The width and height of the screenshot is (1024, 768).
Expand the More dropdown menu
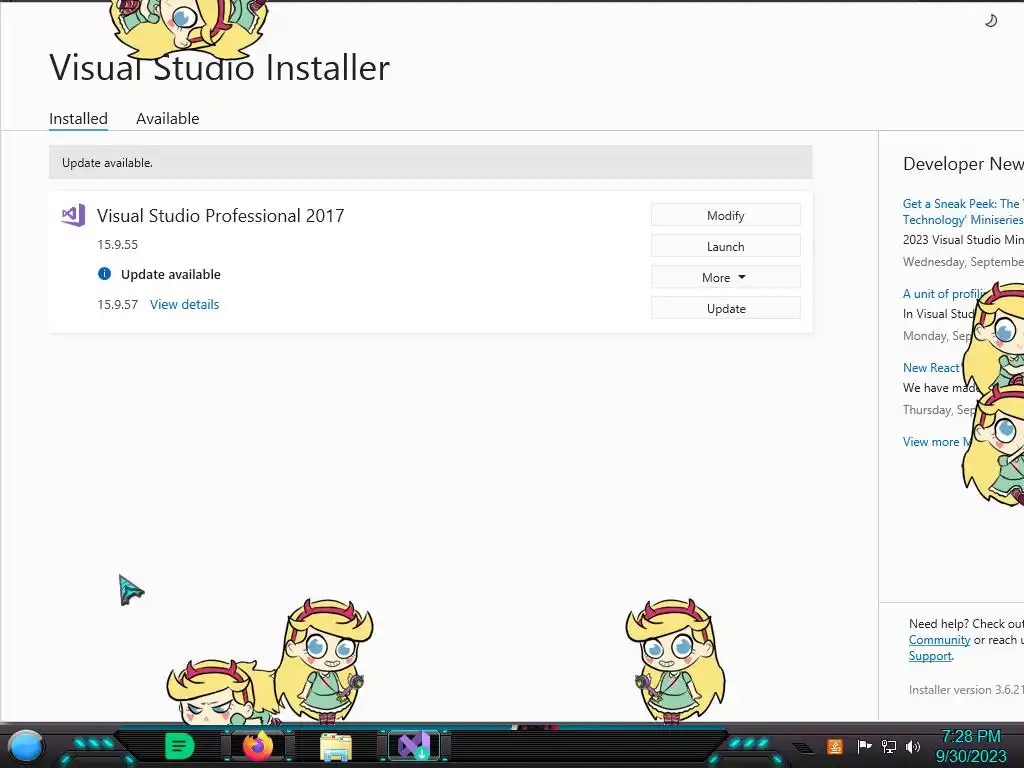pos(726,278)
